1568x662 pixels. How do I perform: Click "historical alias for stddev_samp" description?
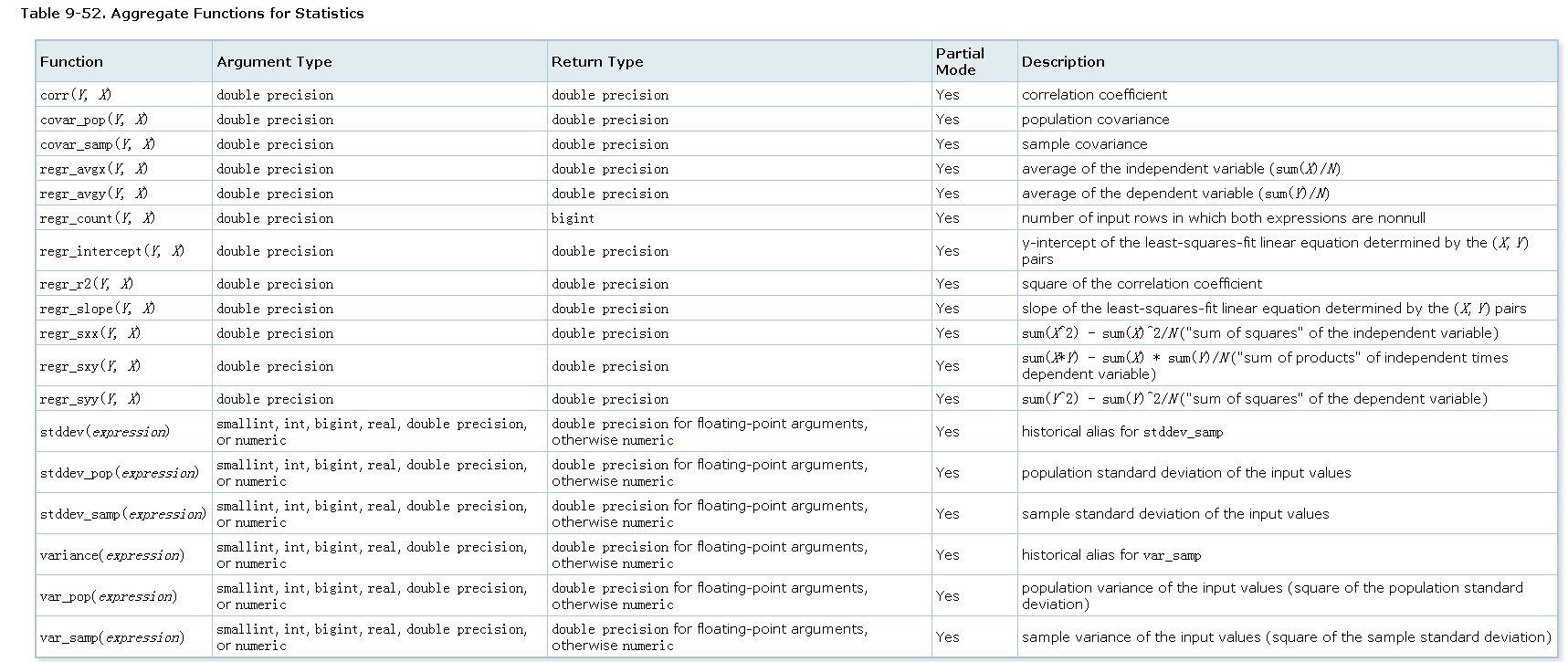1121,432
